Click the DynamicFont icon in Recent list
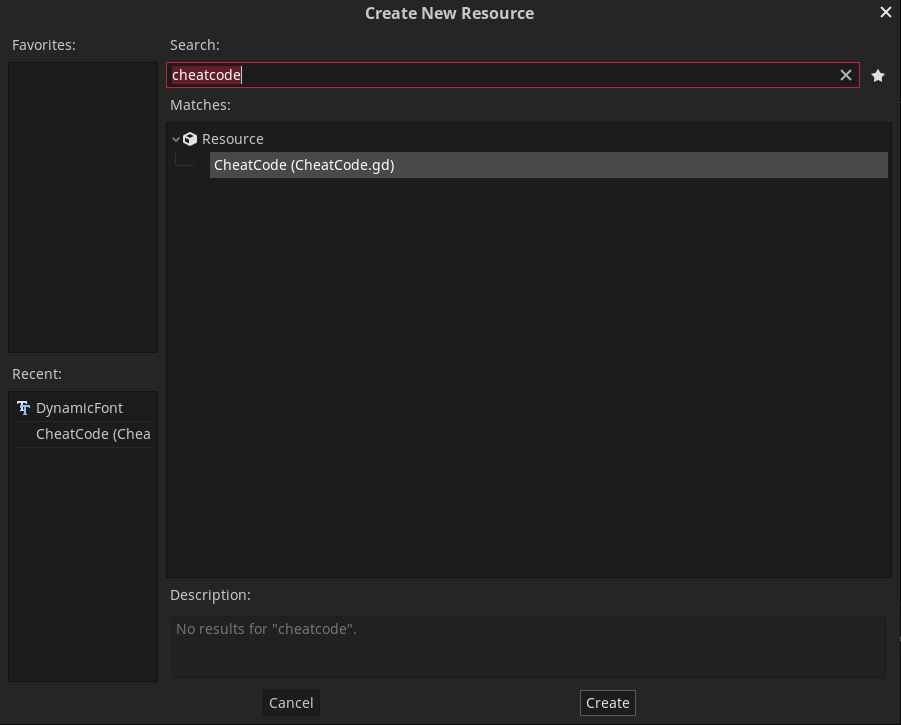Screen dimensions: 901x725 [24, 408]
